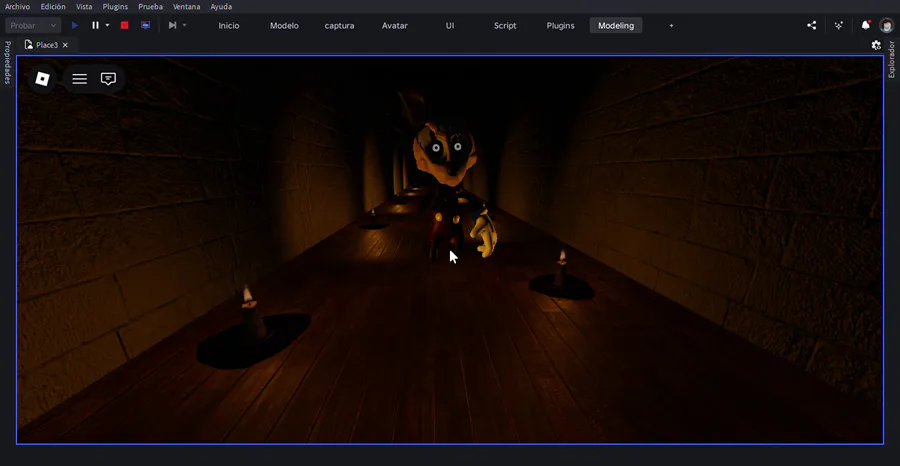Click the Roblox logo button in viewport
Image resolution: width=900 pixels, height=466 pixels.
click(42, 79)
